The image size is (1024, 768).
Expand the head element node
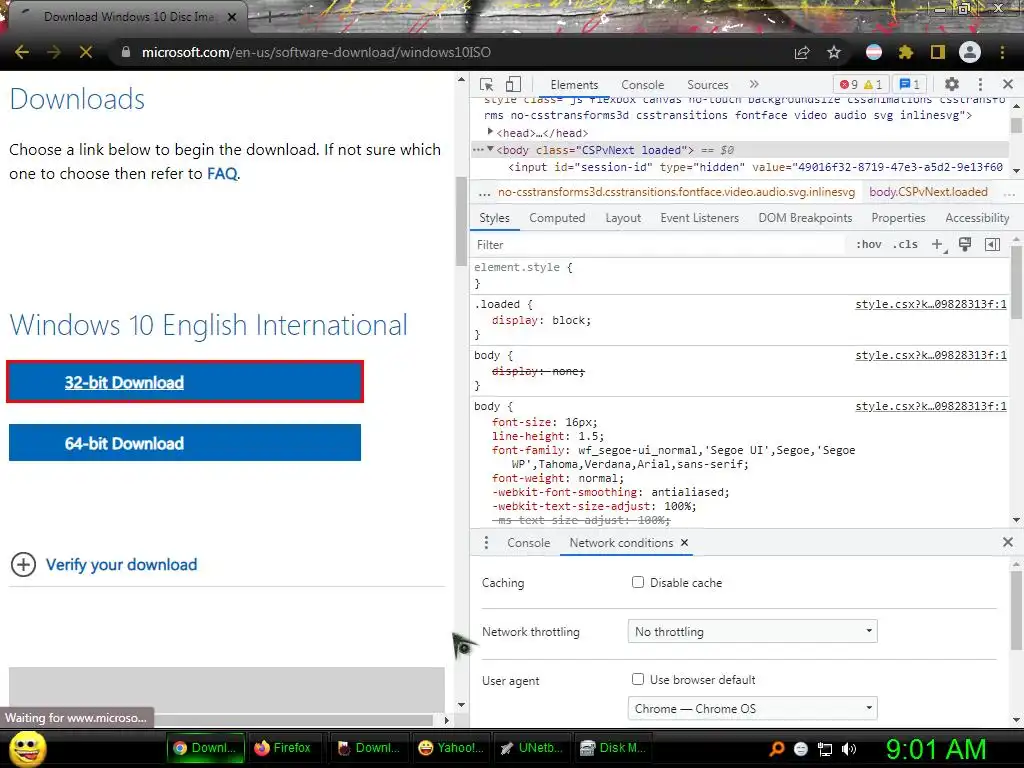click(x=490, y=133)
